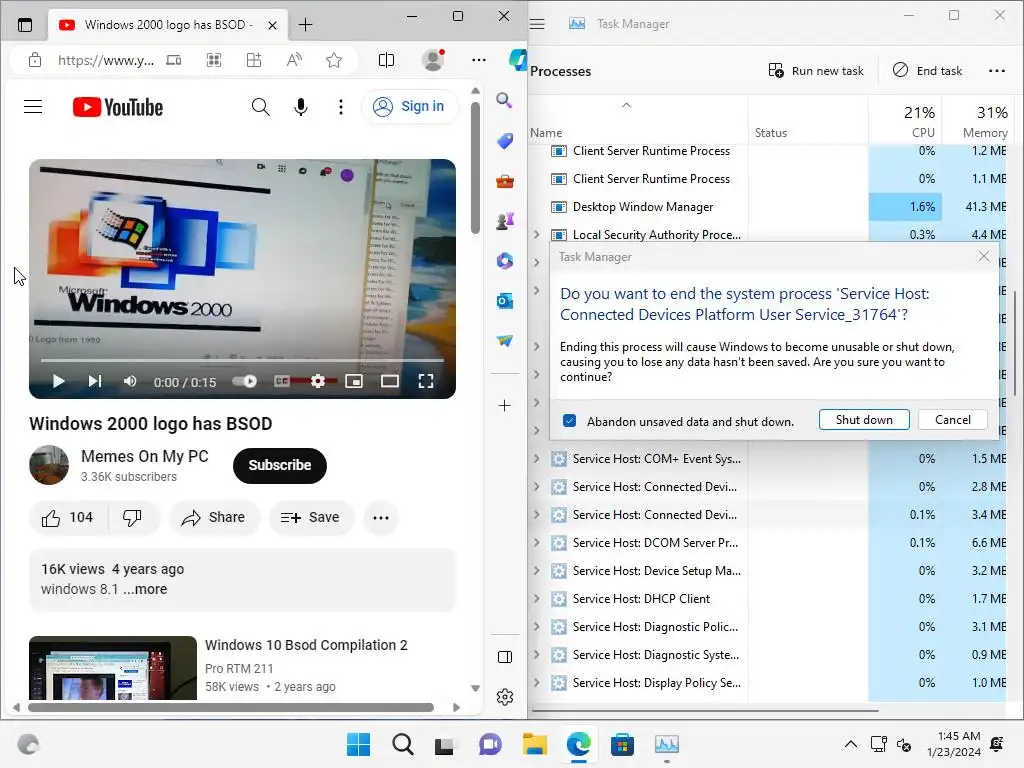This screenshot has height=768, width=1024.
Task: Open Task Manager more options ellipsis
Action: click(x=997, y=71)
